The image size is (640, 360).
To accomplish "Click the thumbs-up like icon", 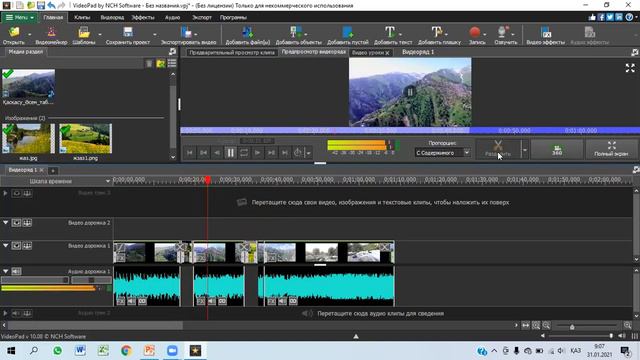I will pos(592,17).
